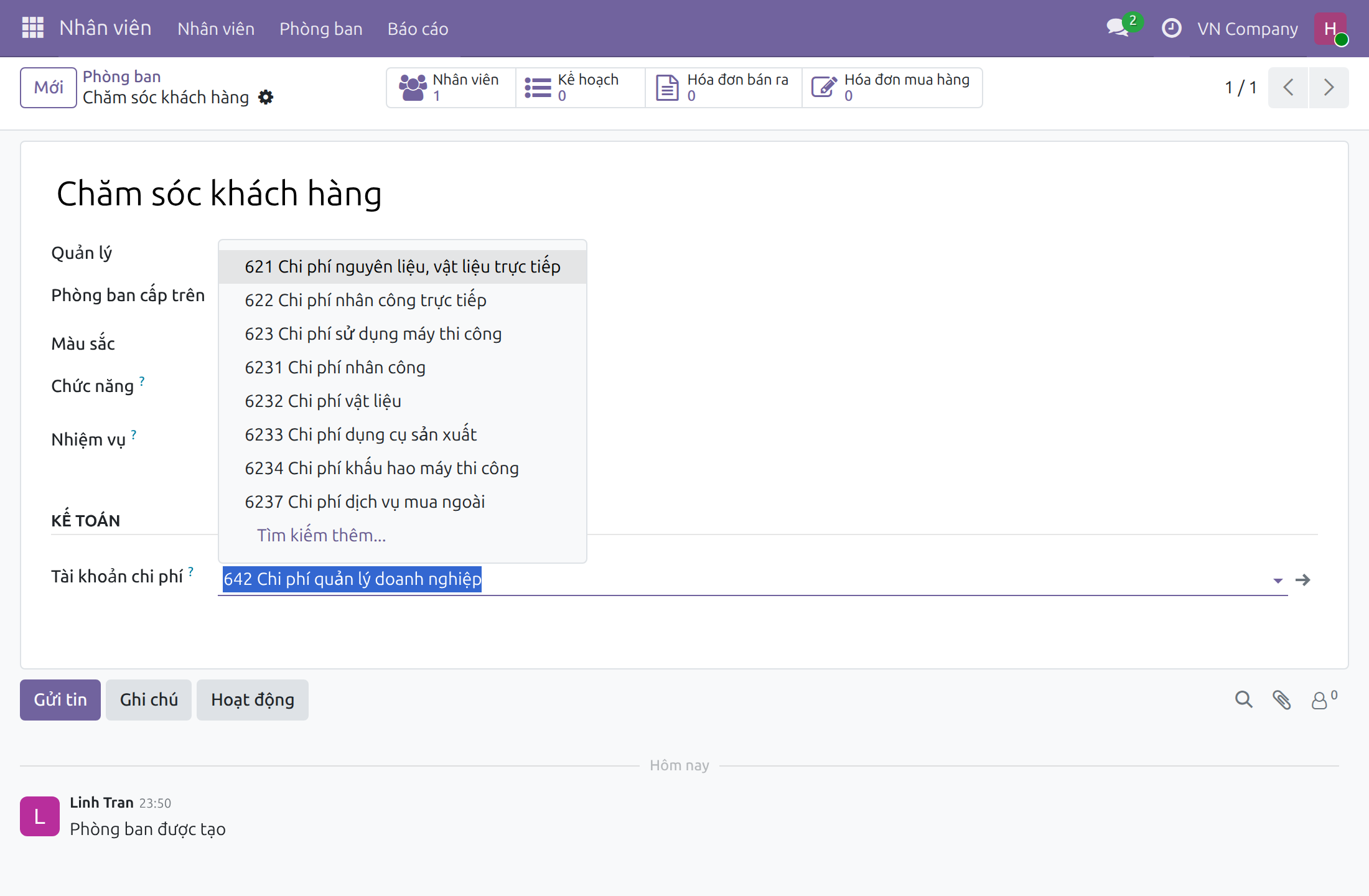The height and width of the screenshot is (896, 1369).
Task: Click Linh Tran's avatar in the chatter
Action: pyautogui.click(x=40, y=816)
